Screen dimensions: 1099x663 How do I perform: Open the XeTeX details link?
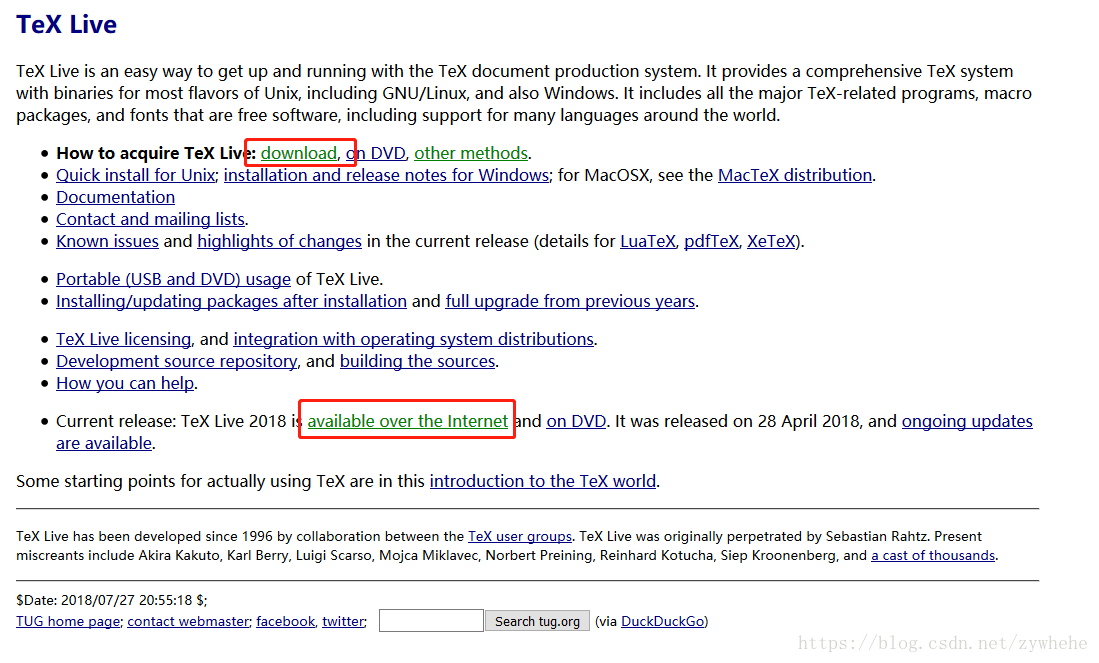(x=771, y=241)
